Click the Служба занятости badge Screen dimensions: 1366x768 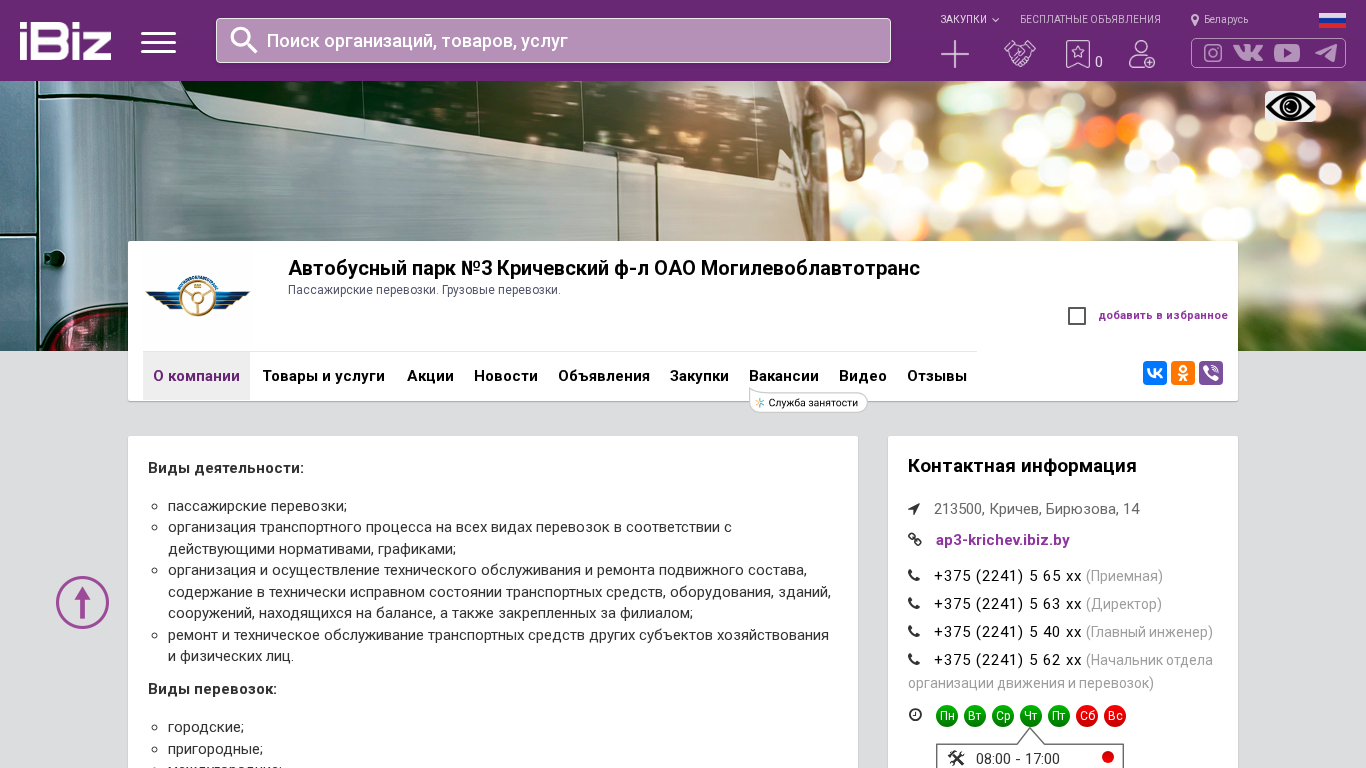[808, 402]
